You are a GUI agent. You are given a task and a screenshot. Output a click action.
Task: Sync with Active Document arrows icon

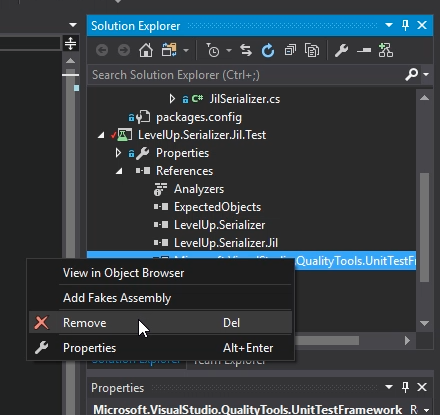point(246,51)
